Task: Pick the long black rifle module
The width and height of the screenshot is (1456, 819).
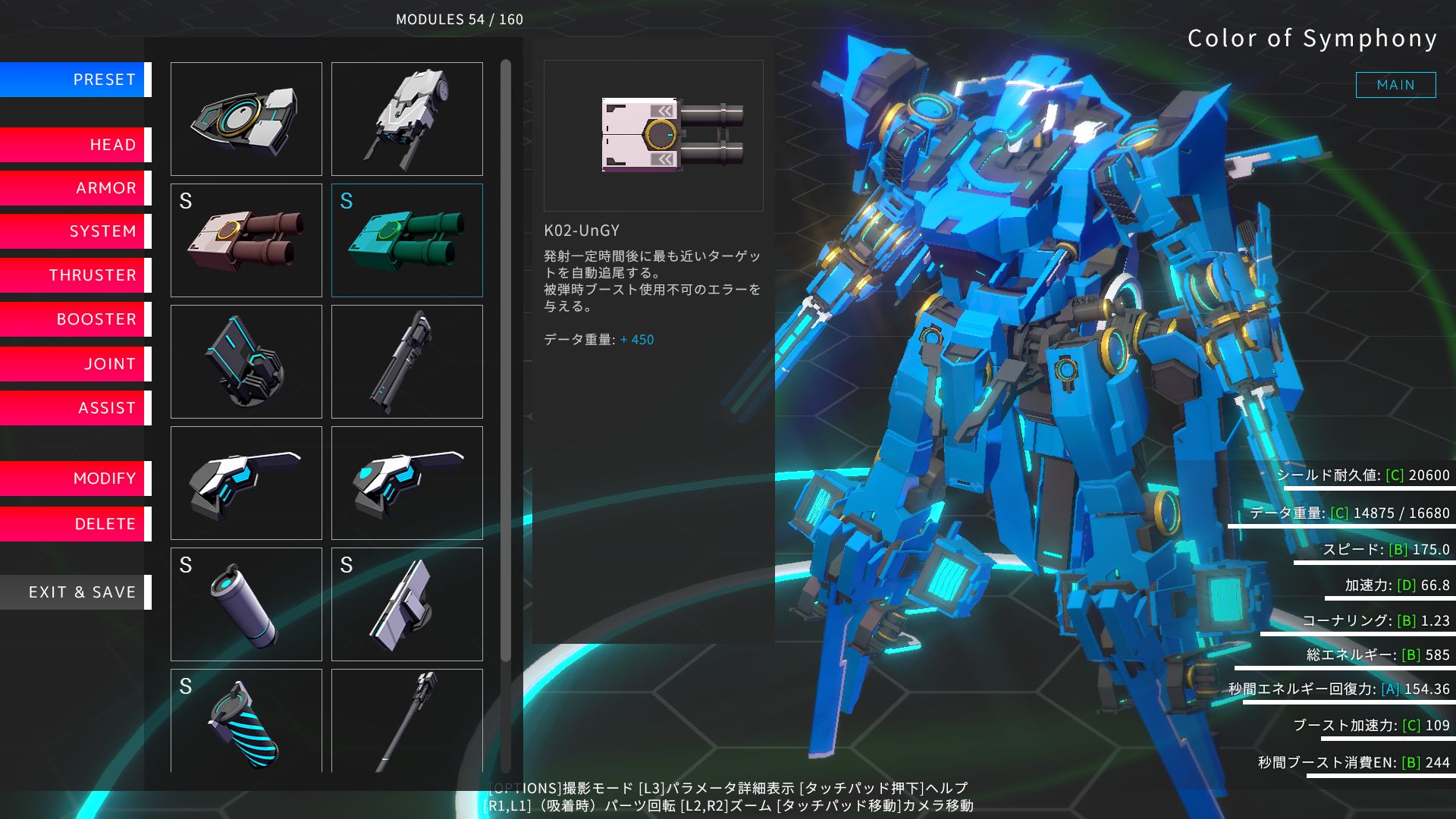Action: point(407,362)
